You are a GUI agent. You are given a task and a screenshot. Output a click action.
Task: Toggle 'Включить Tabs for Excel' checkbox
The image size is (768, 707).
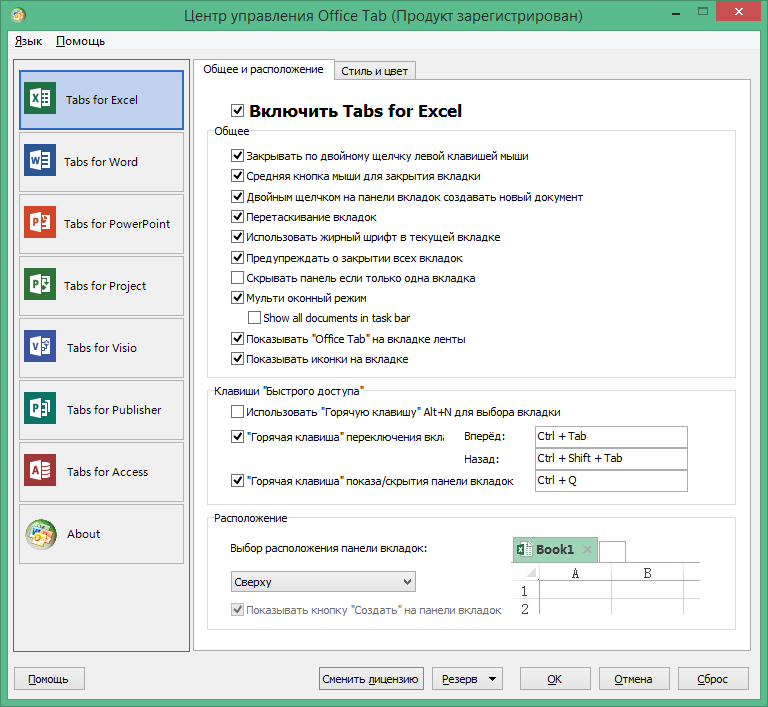pos(238,111)
